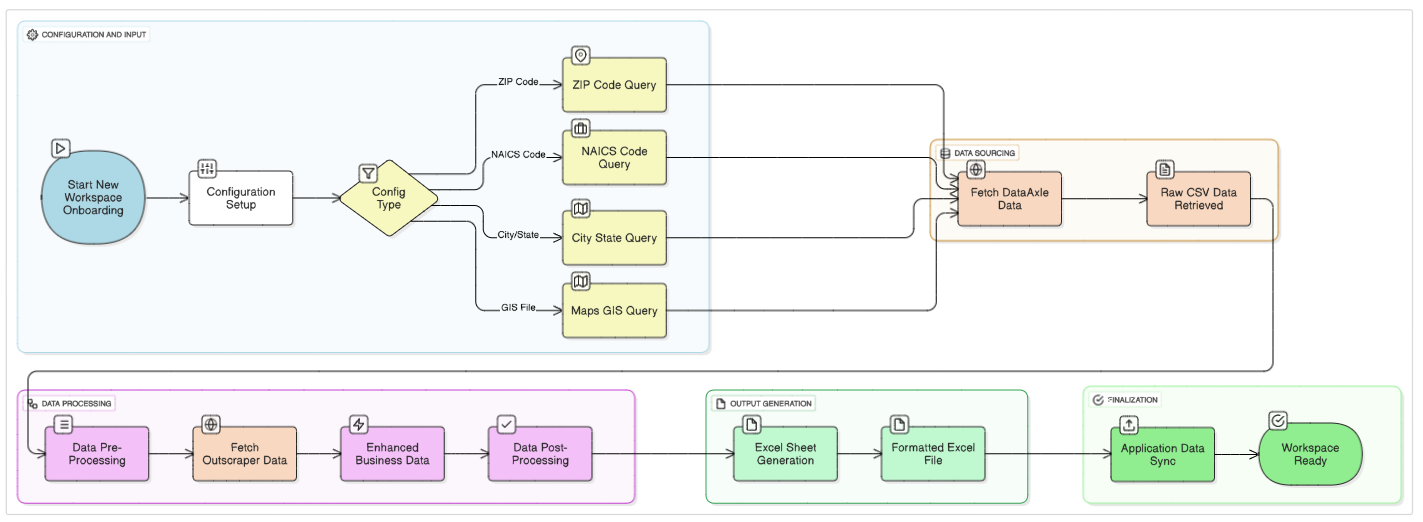Click the filter icon on Config Type diamond

[x=368, y=173]
